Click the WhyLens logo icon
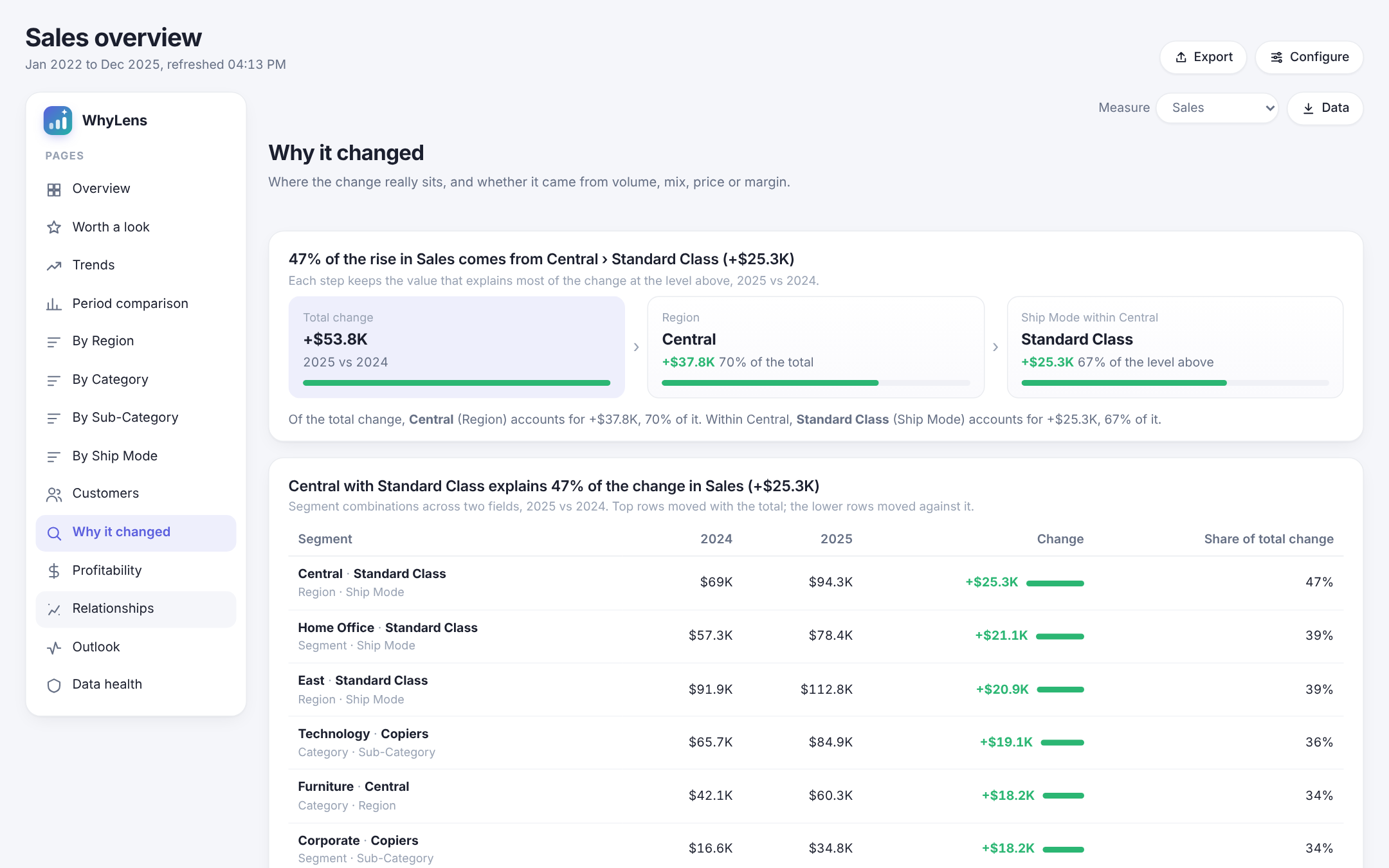 (58, 120)
